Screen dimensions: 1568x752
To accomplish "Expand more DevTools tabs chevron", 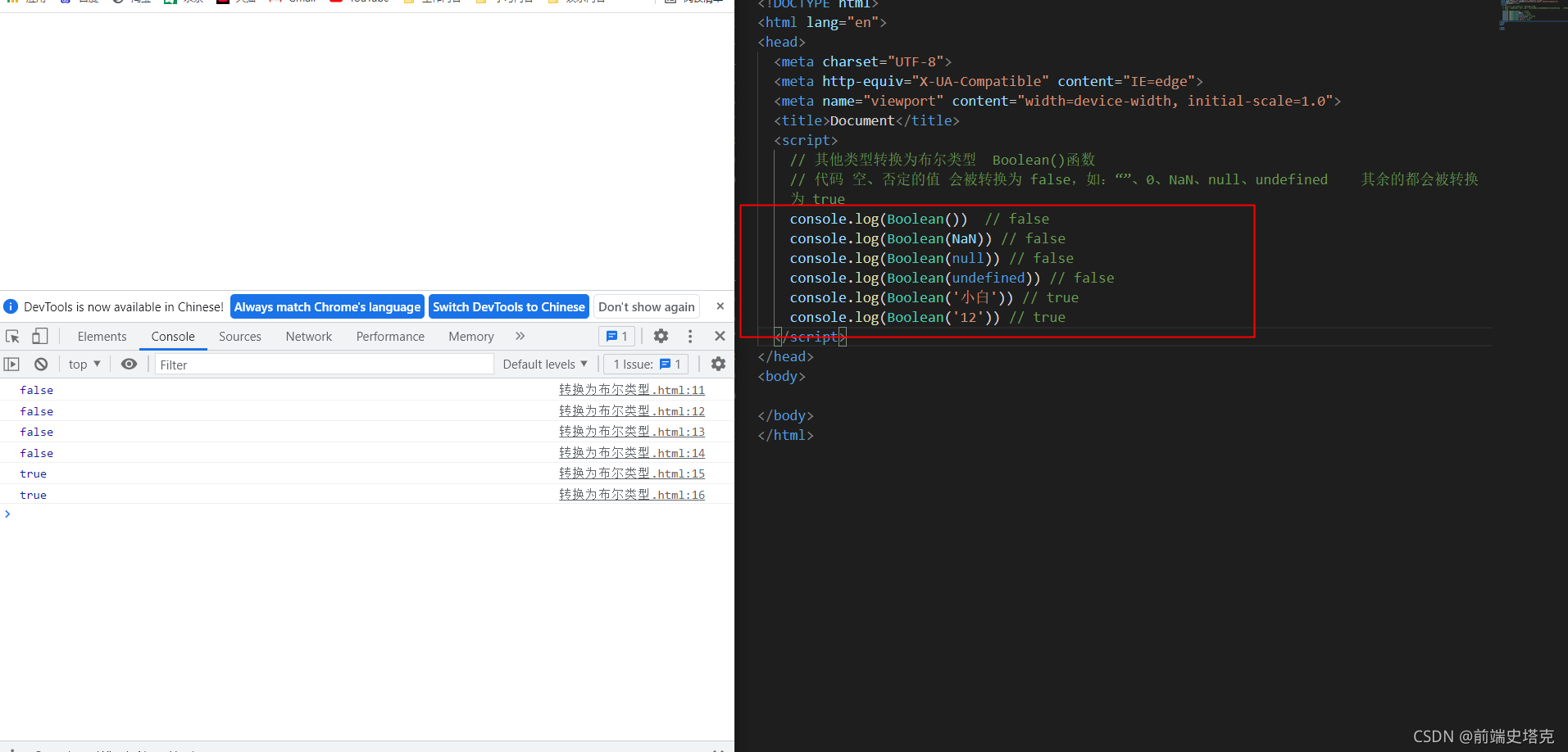I will click(520, 336).
